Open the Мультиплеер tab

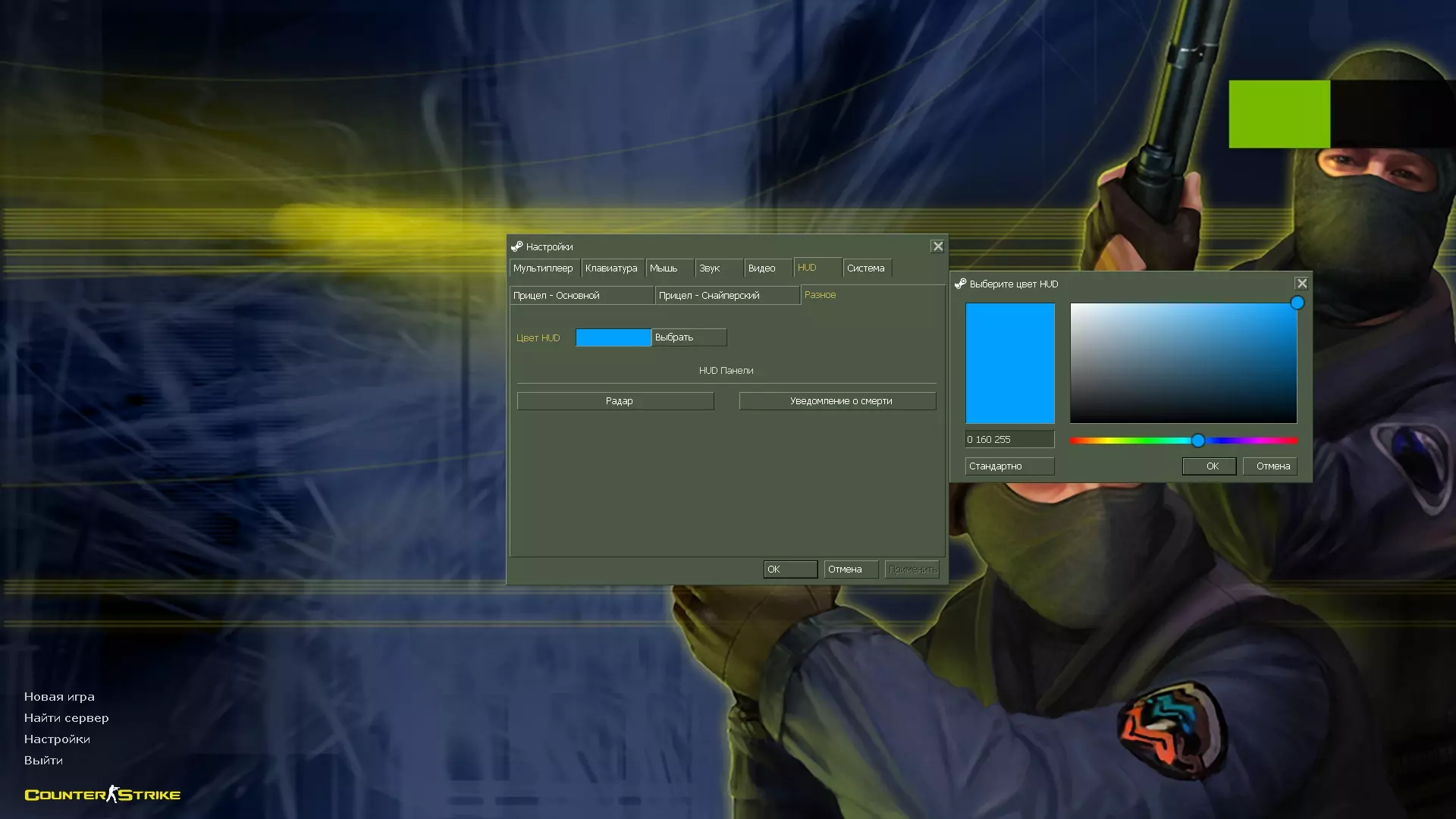pyautogui.click(x=544, y=268)
